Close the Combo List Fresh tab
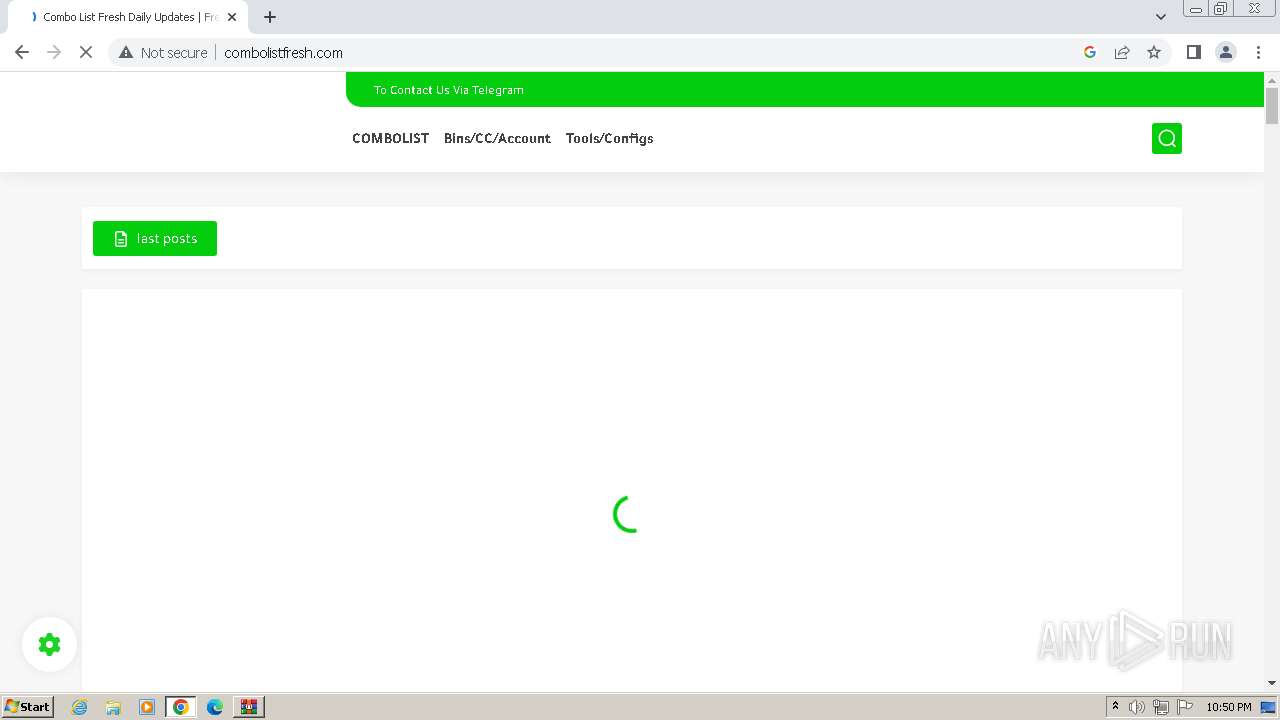The height and width of the screenshot is (720, 1280). pyautogui.click(x=232, y=17)
